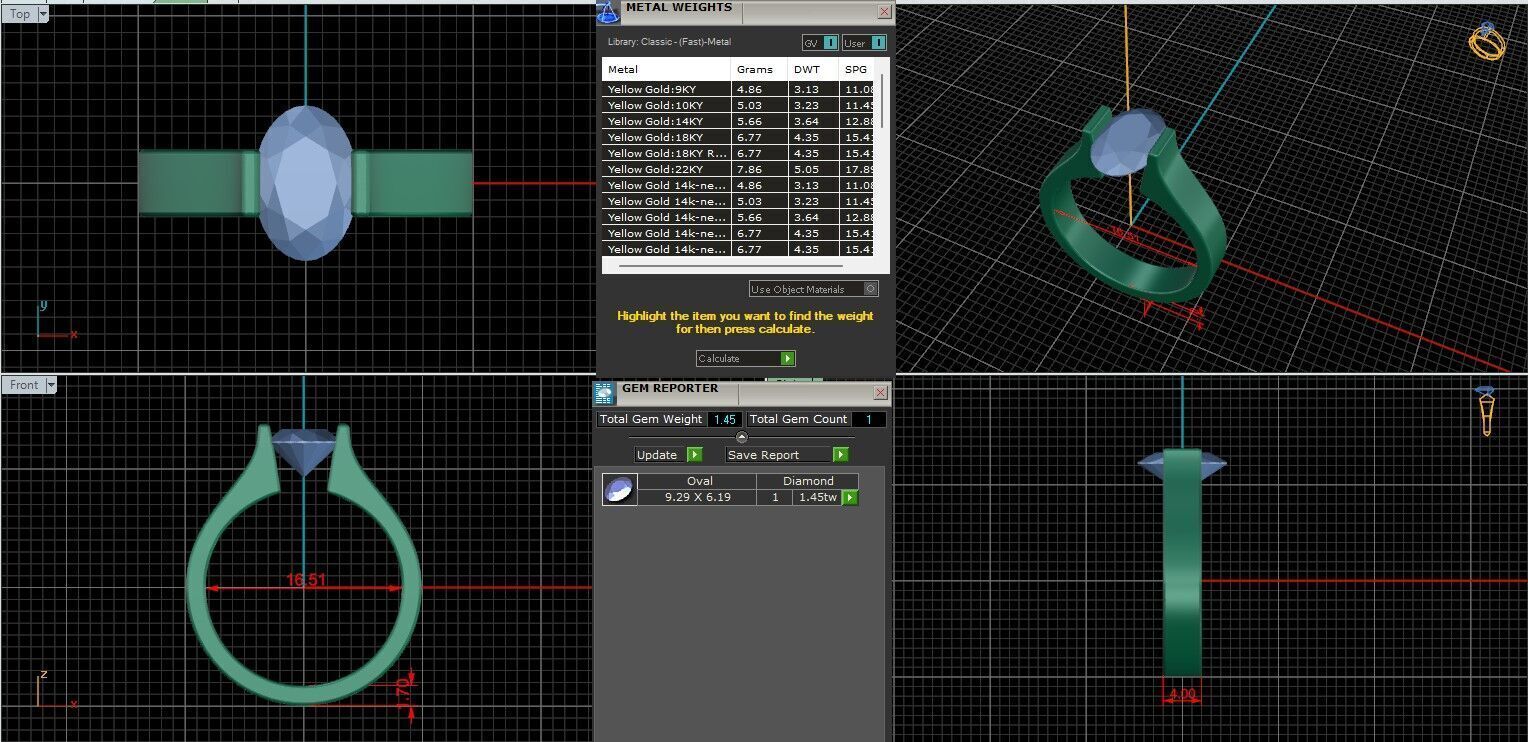Screen dimensions: 1528x742
Task: Click the green arrow next to Save Report
Action: (840, 455)
